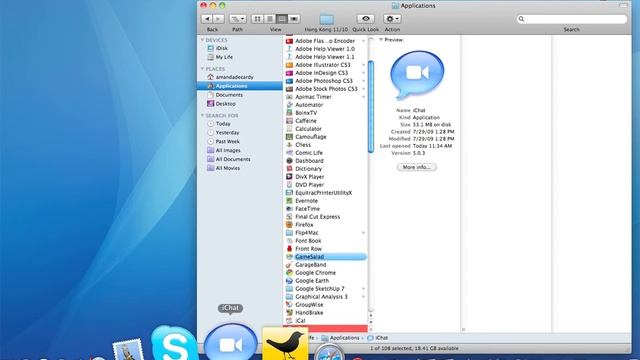Screen dimensions: 640x360
Task: Go forward with the Forward arrow button
Action: point(218,19)
